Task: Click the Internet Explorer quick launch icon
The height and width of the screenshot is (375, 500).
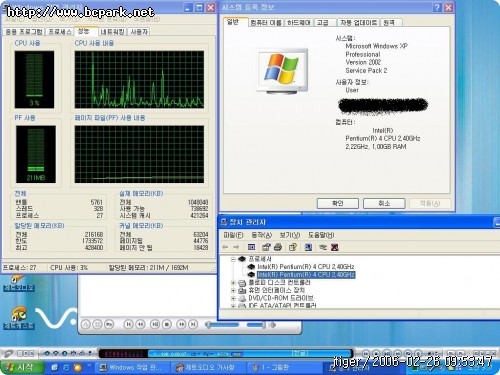Action: 66,367
